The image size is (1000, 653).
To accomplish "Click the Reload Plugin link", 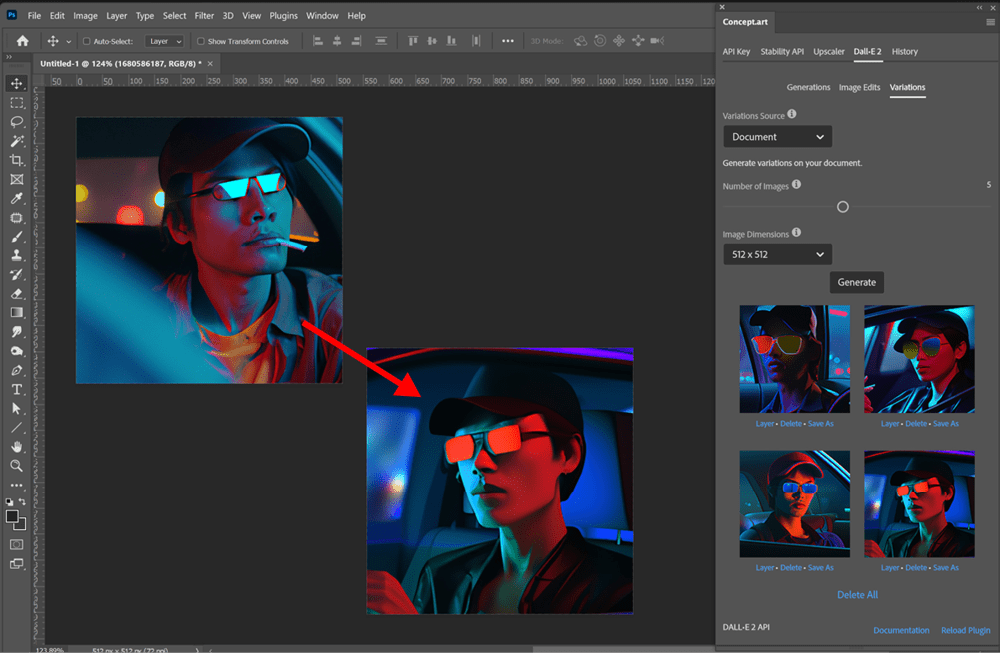I will pyautogui.click(x=966, y=631).
